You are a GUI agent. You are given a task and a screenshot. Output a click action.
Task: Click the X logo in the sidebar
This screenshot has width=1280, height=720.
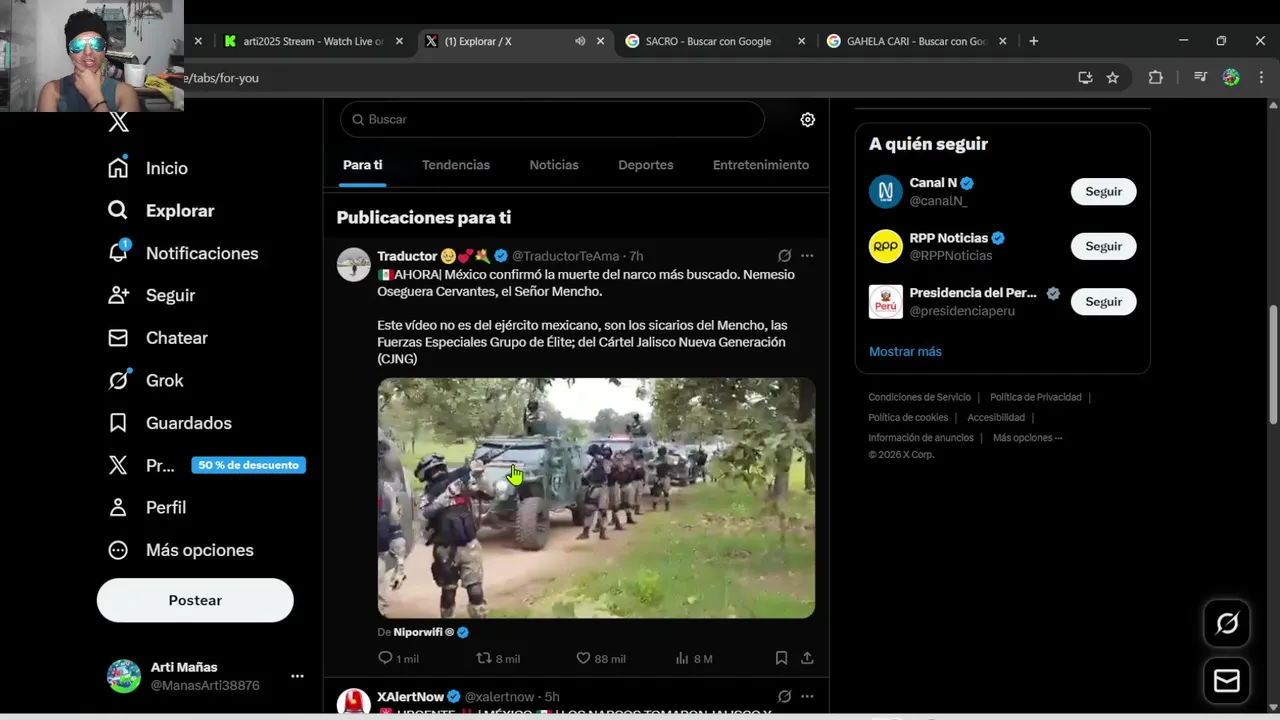coord(119,122)
